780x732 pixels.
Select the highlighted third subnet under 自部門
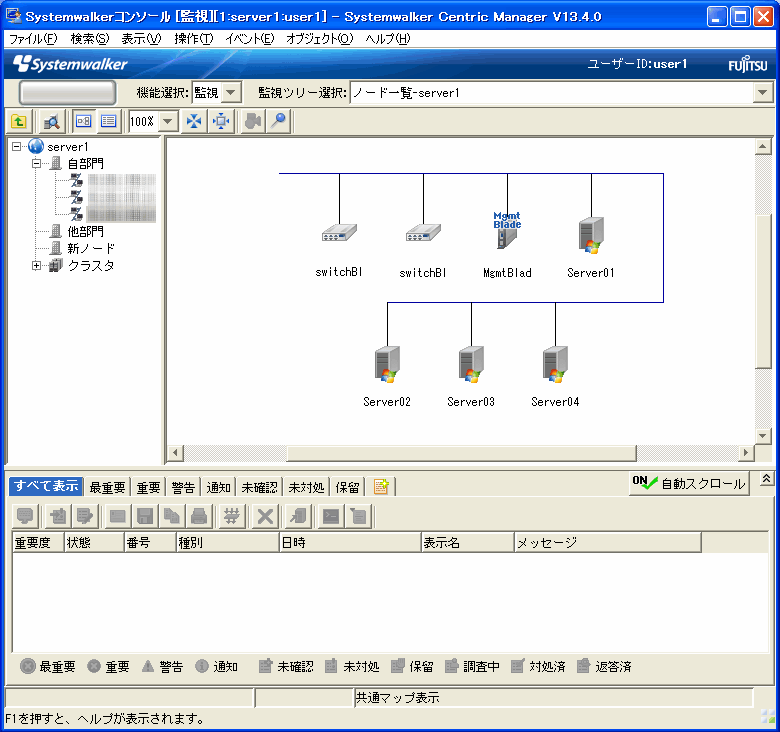[x=121, y=214]
